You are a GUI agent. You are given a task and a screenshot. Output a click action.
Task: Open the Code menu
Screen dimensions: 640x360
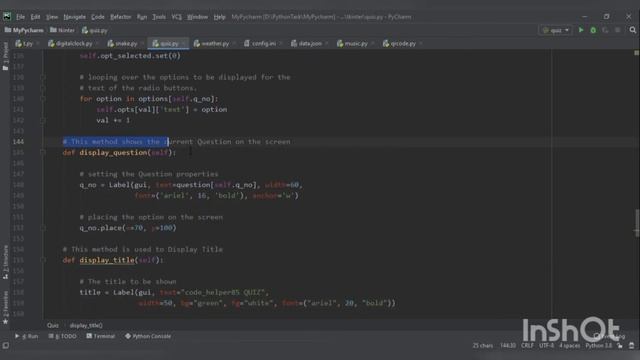98,17
